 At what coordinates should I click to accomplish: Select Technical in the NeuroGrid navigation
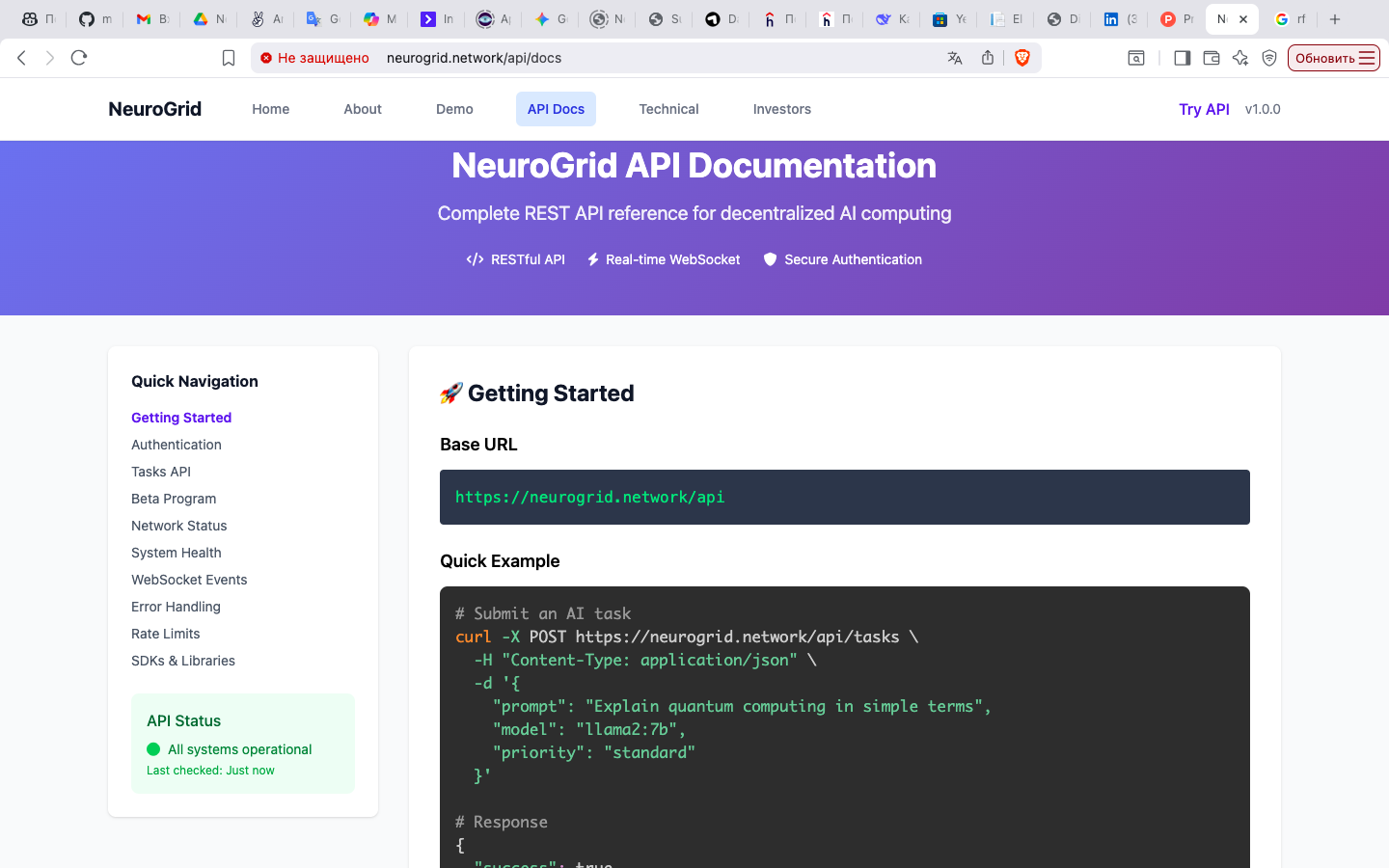(668, 109)
